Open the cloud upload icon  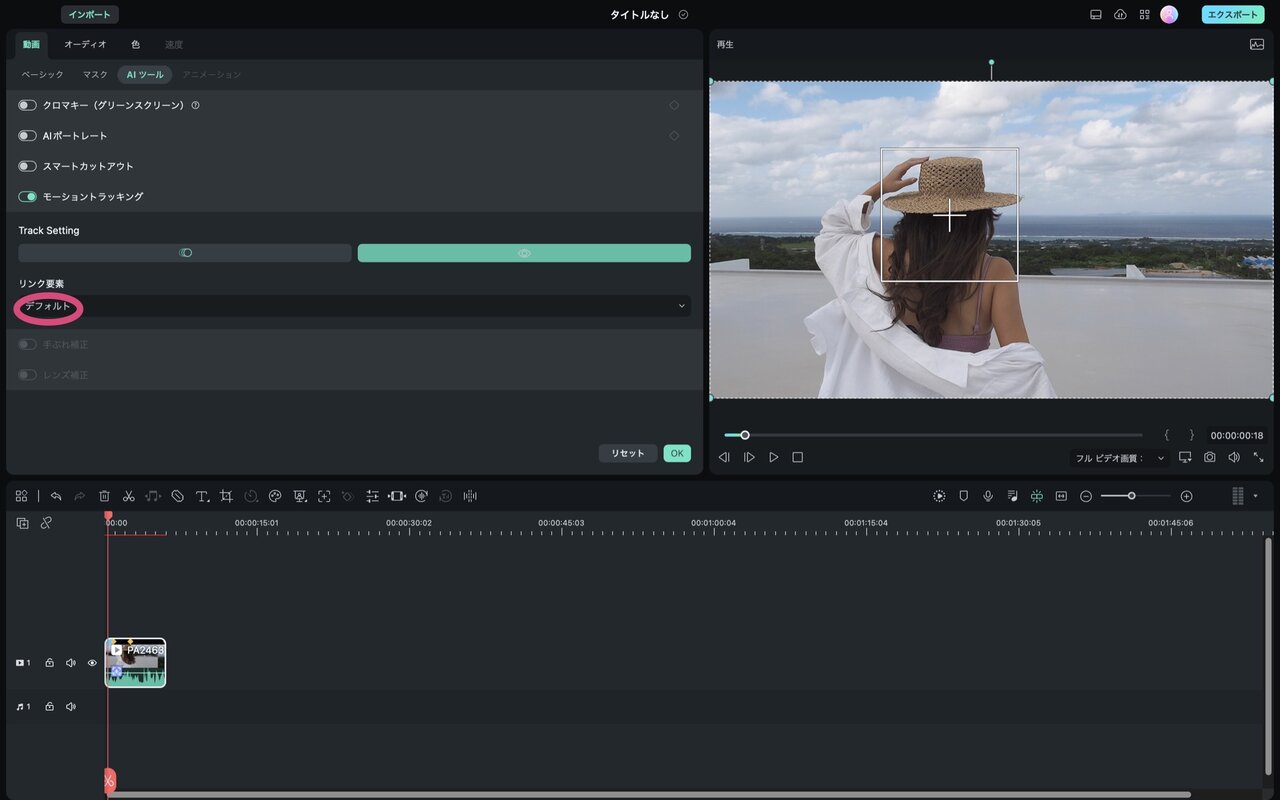click(x=1120, y=15)
